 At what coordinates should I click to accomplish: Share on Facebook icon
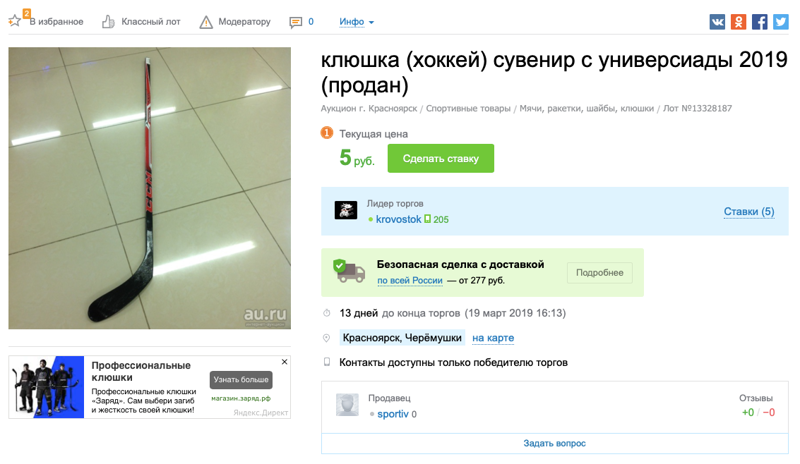coord(759,22)
